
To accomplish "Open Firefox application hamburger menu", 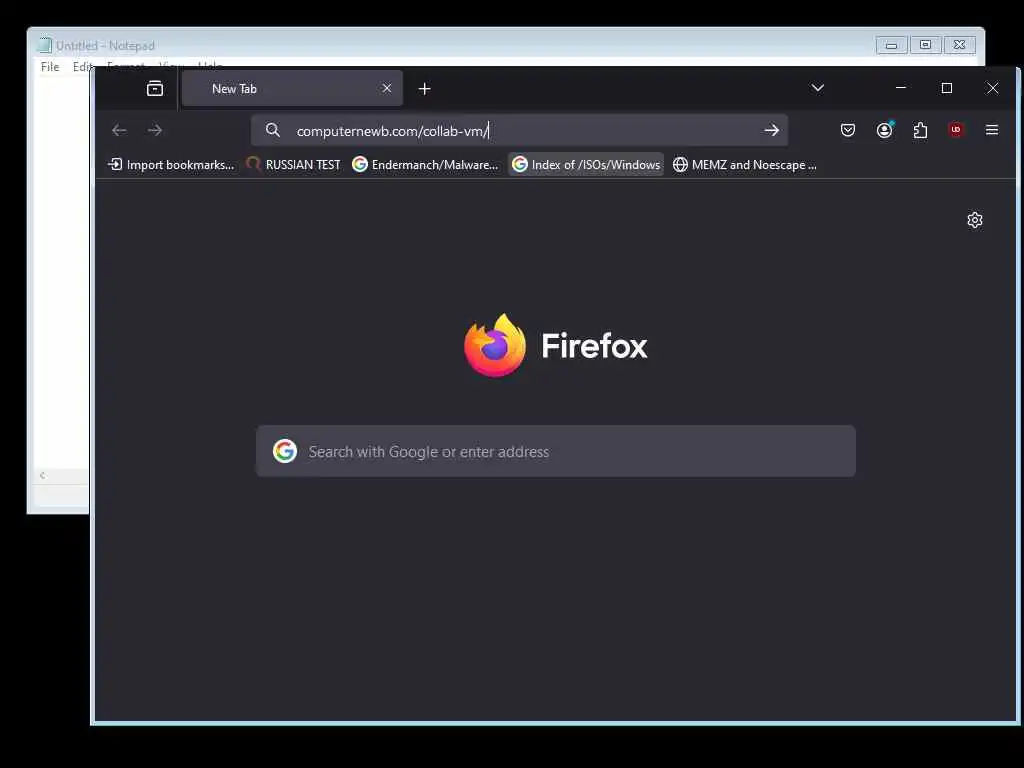I will pos(991,130).
